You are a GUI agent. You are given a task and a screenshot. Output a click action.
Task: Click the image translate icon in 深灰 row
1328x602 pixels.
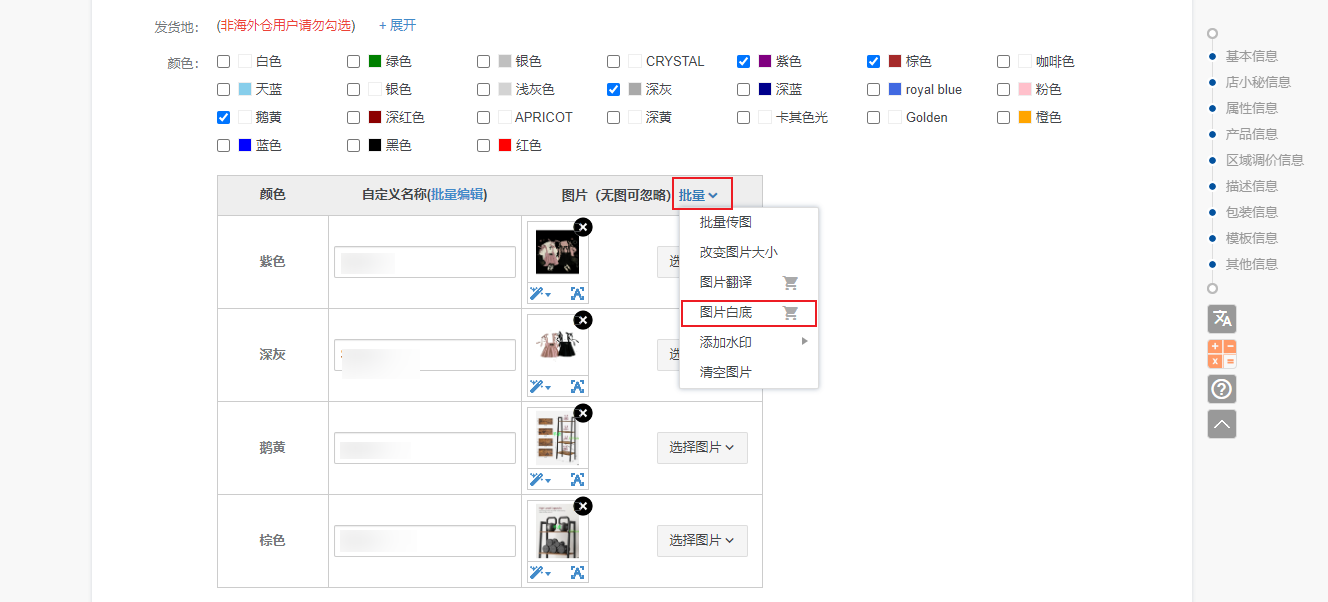click(x=577, y=386)
